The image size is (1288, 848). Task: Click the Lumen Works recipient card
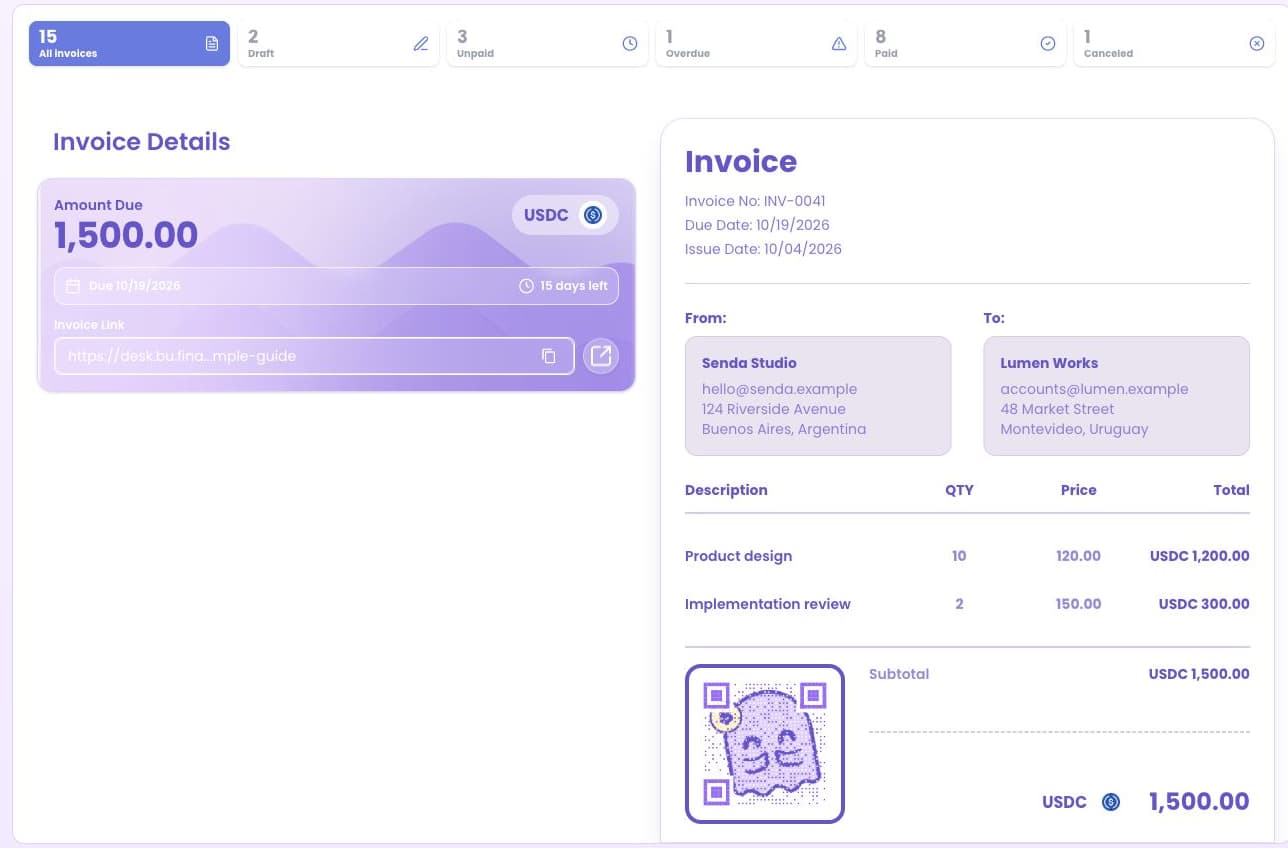coord(1117,396)
